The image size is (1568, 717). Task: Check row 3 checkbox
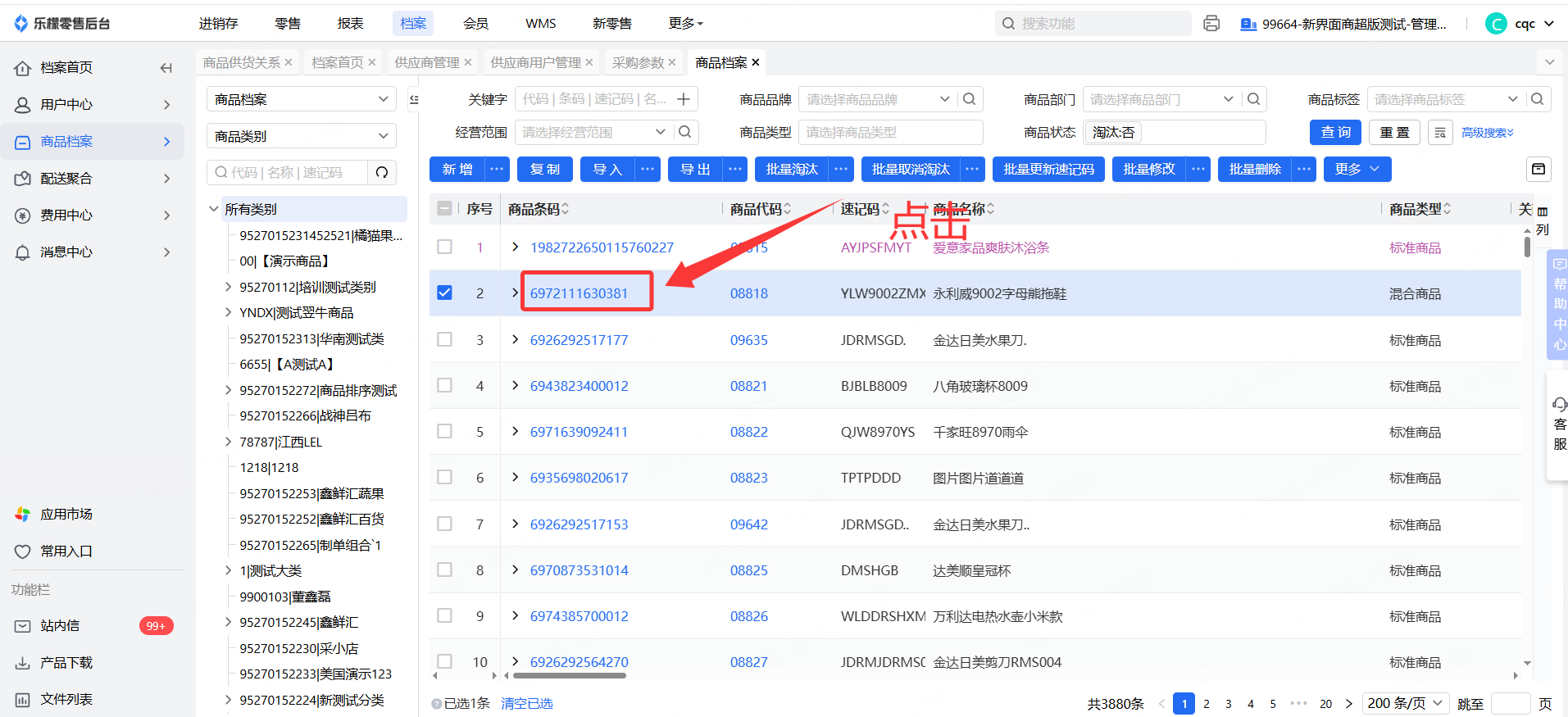(x=444, y=339)
